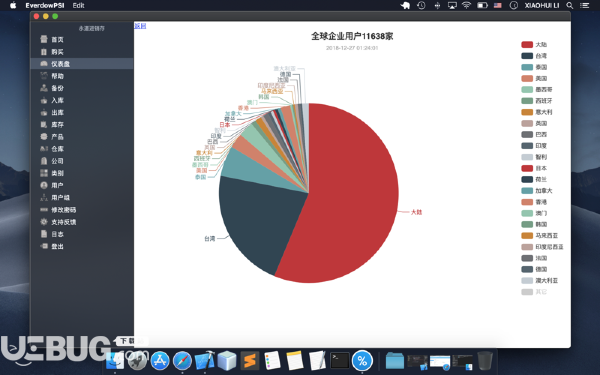The image size is (600, 375).
Task: Open the 购买 purchase icon in sidebar
Action: pos(44,51)
